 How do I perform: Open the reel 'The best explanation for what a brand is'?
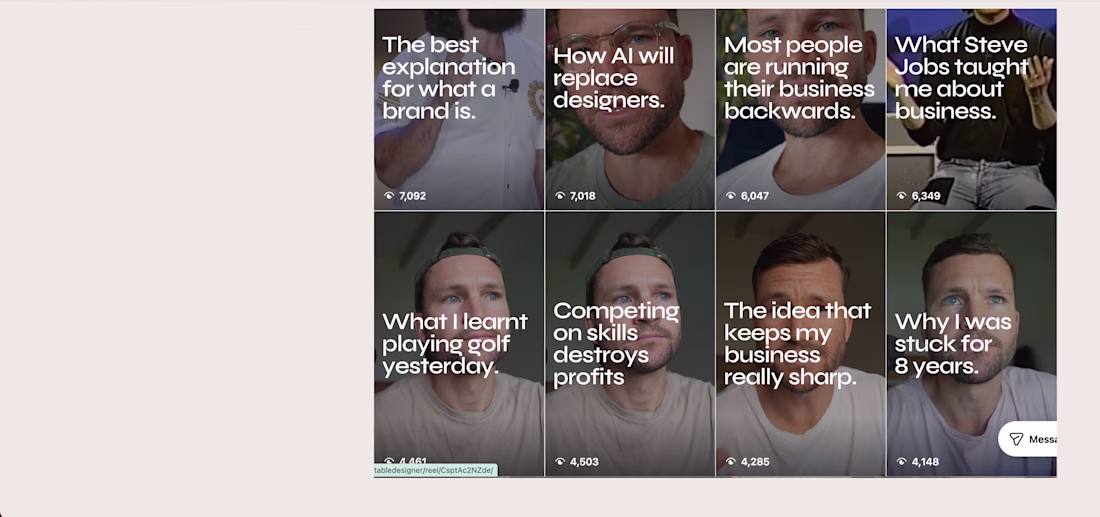click(459, 110)
